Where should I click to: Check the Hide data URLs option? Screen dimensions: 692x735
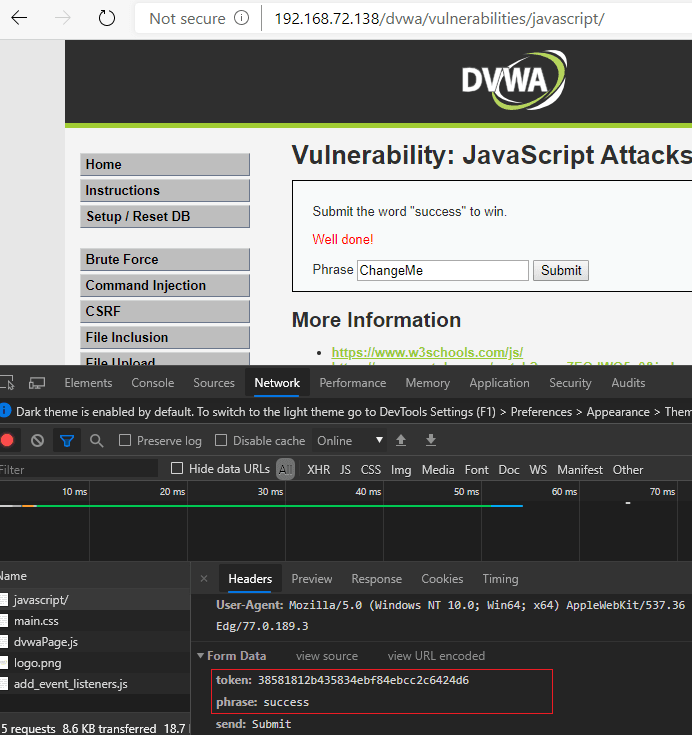tap(177, 468)
